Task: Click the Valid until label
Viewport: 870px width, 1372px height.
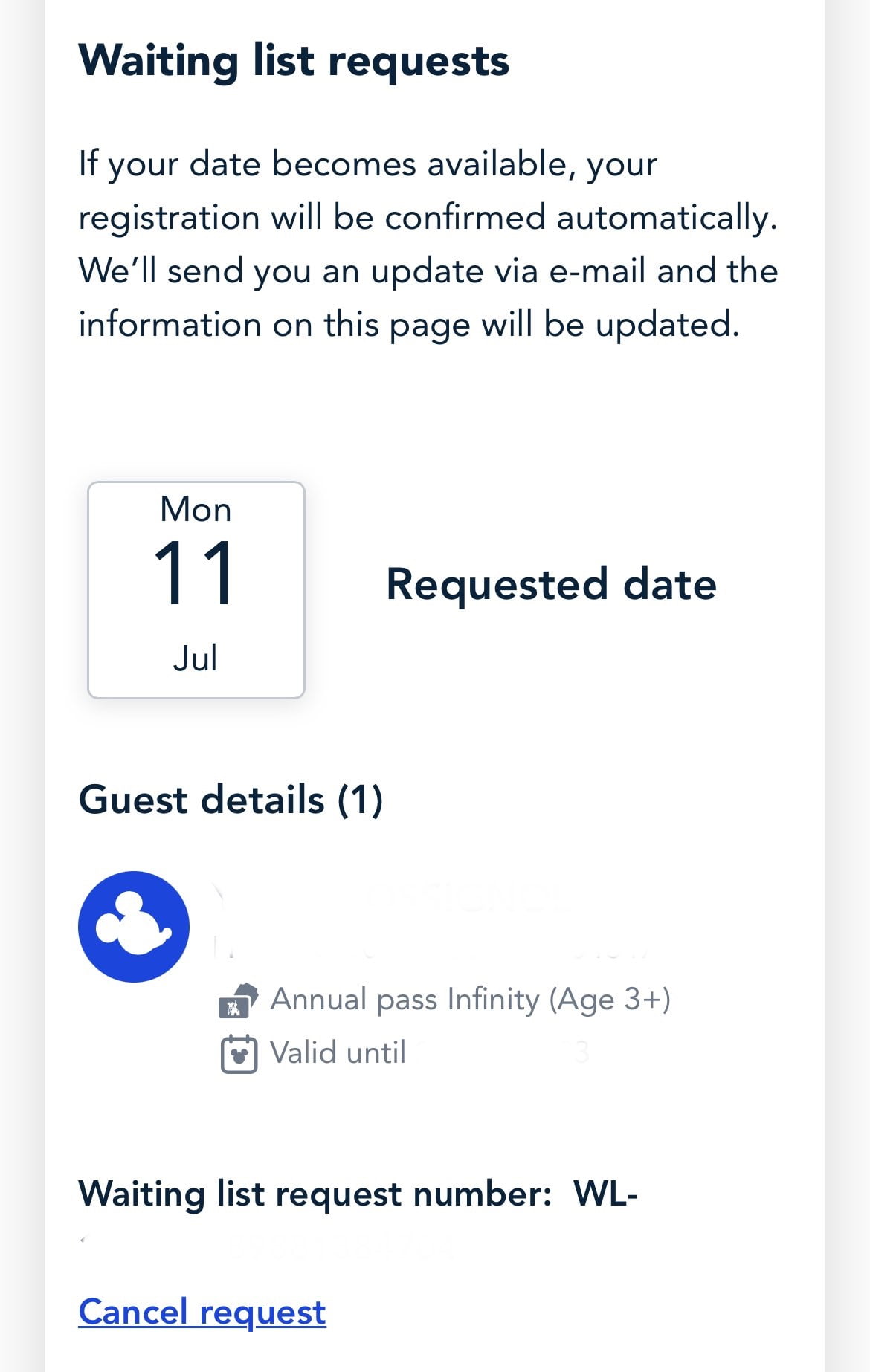Action: [x=338, y=1053]
